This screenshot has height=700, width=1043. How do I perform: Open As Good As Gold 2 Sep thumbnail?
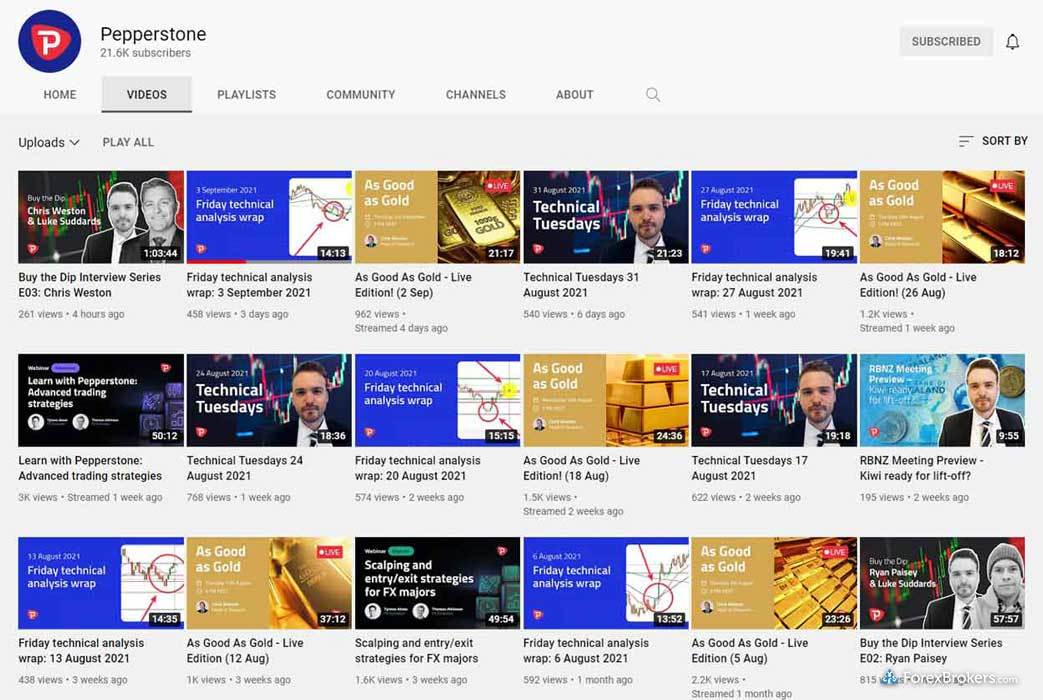[437, 217]
